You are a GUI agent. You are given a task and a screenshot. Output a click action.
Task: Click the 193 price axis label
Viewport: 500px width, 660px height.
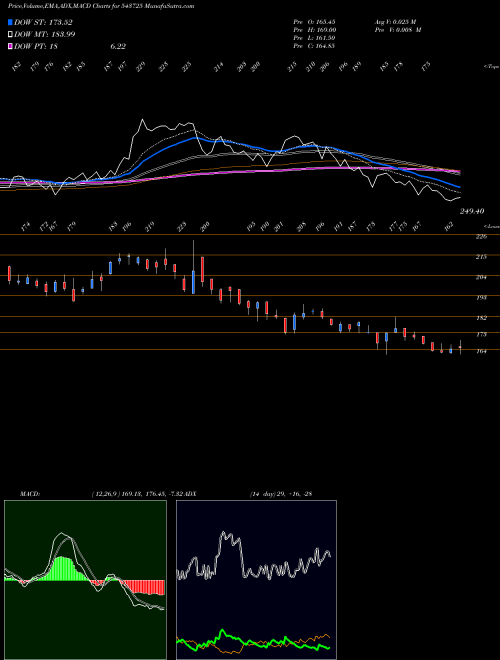(481, 298)
